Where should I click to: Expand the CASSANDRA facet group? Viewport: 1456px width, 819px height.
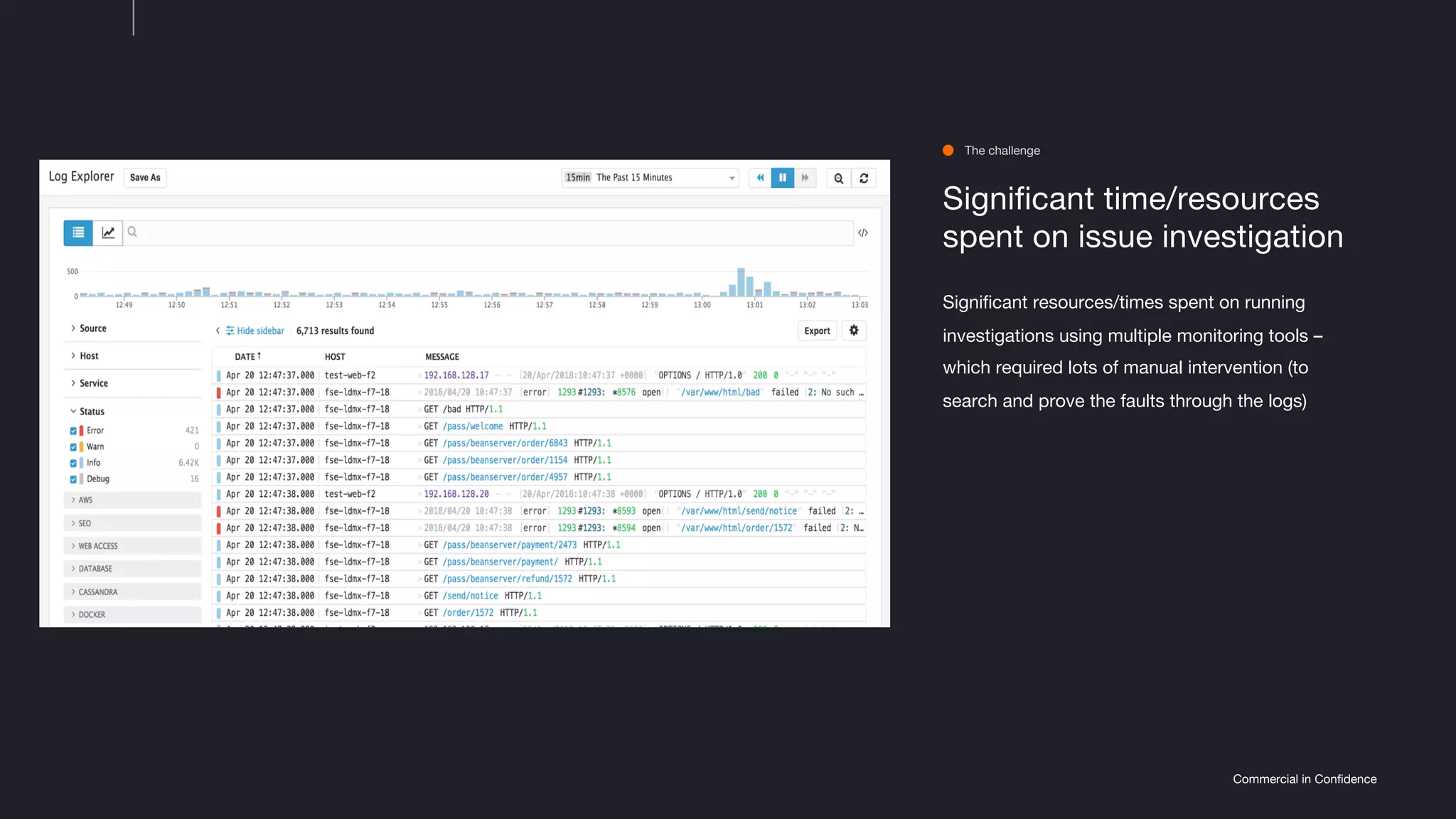(x=132, y=591)
